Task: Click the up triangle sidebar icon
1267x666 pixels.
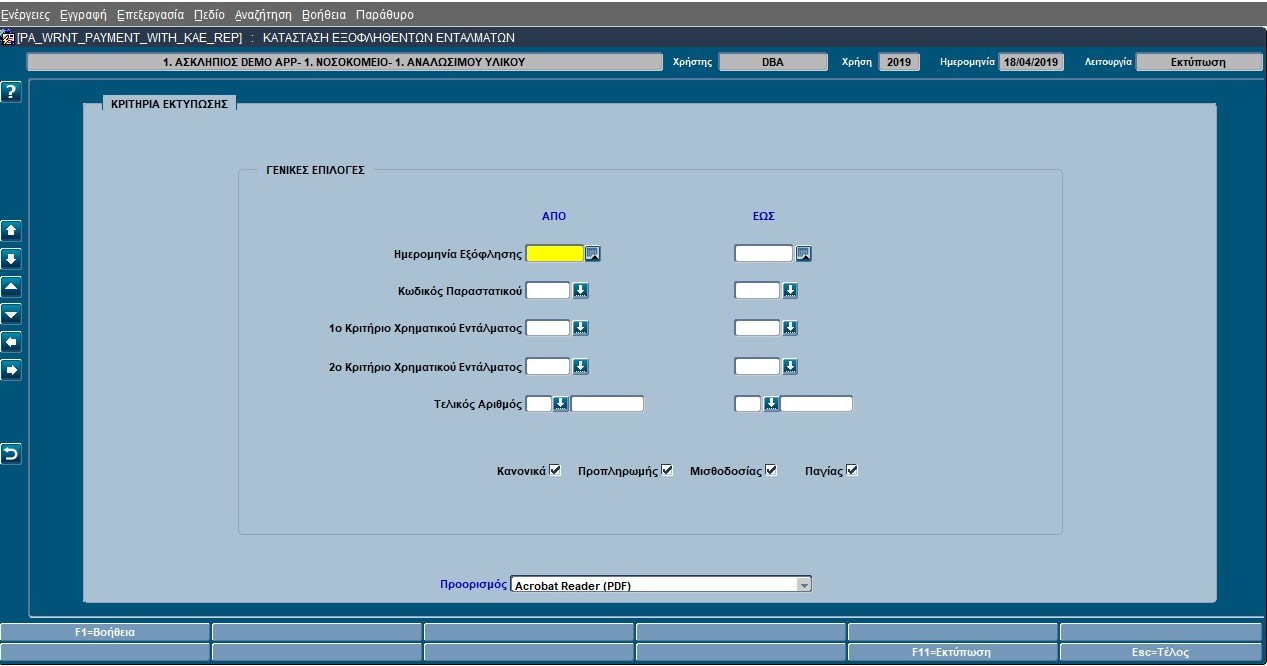Action: pyautogui.click(x=11, y=287)
